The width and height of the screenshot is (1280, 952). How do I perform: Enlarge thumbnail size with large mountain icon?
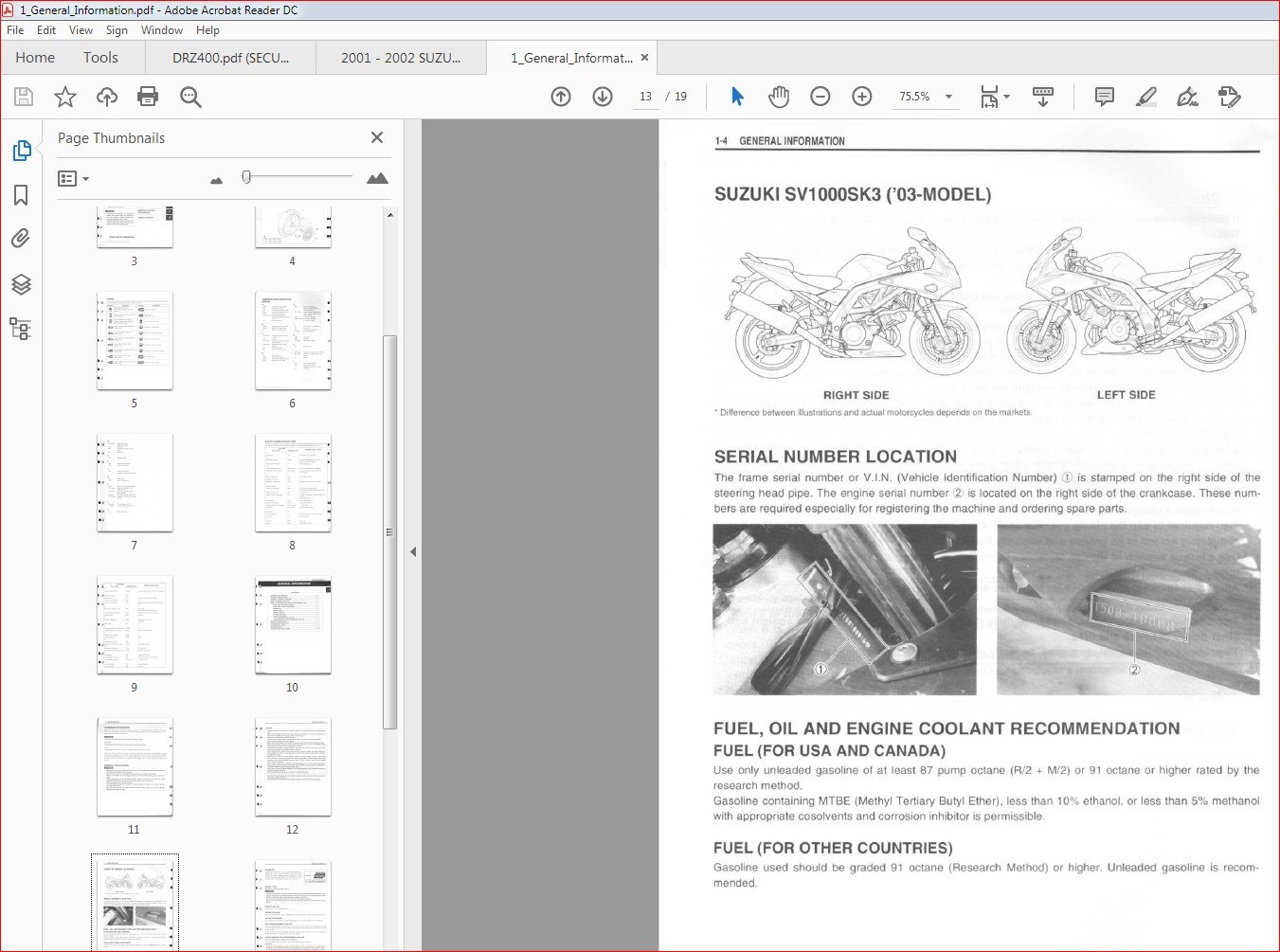click(x=377, y=178)
